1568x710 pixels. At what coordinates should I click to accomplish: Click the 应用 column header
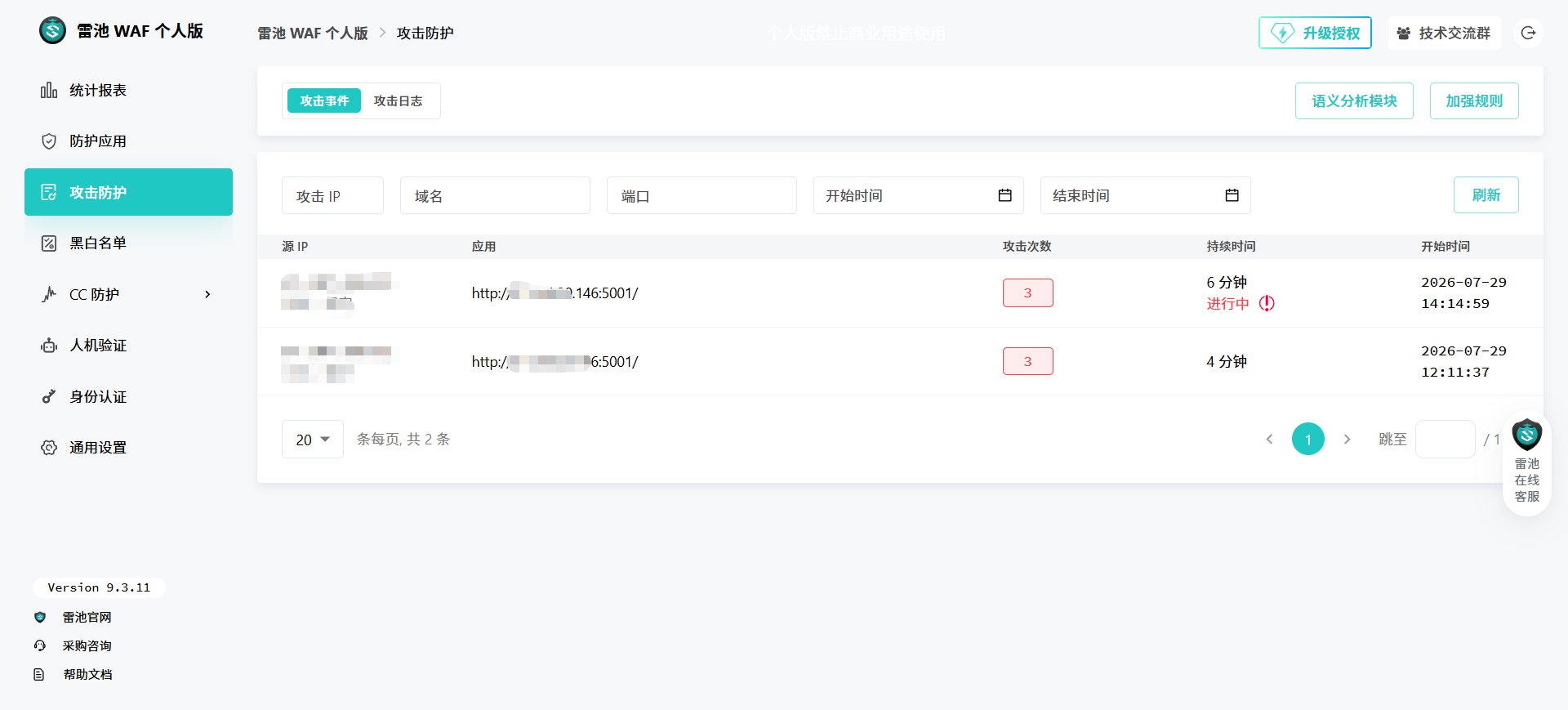pos(483,246)
